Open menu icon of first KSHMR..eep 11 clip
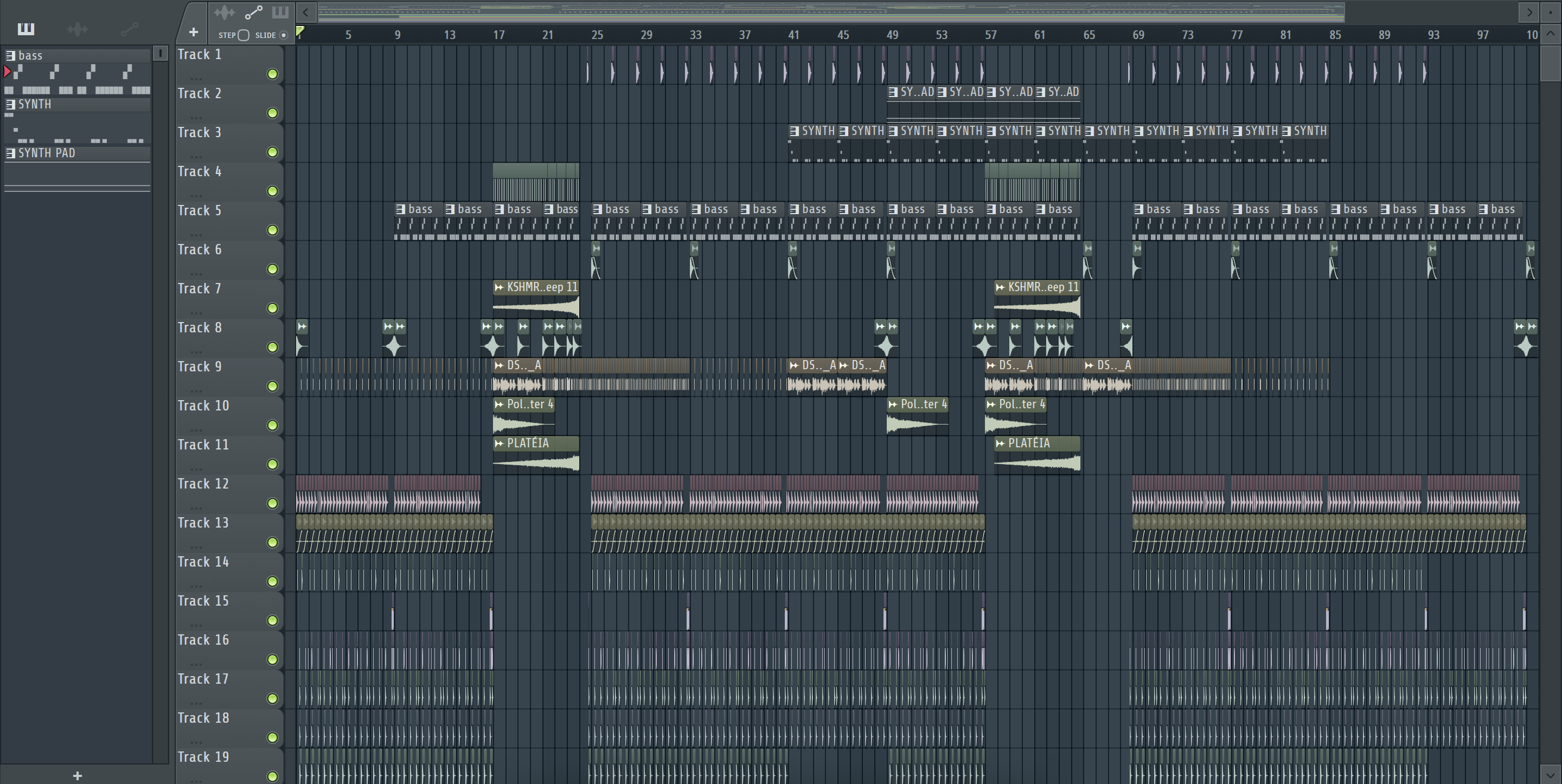 coord(499,287)
